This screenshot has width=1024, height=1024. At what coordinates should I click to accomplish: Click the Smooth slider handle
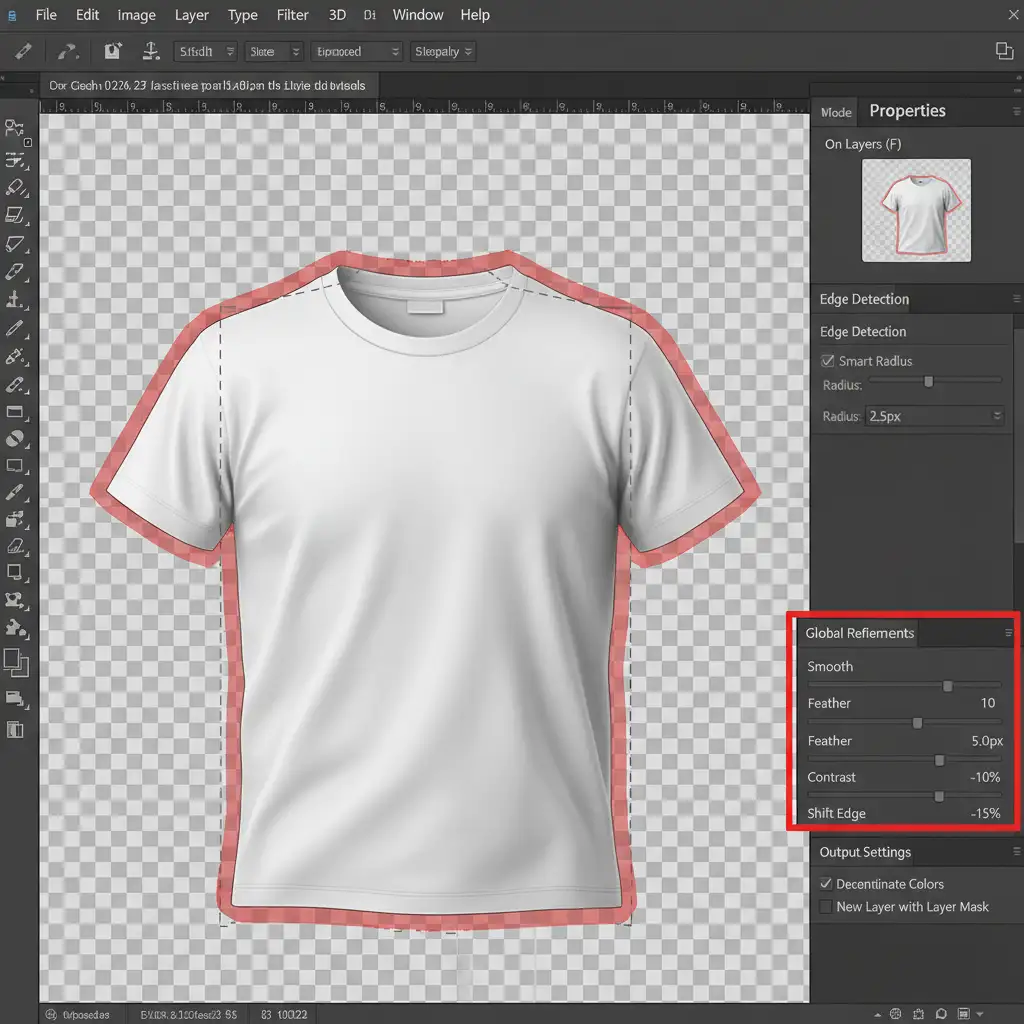point(947,686)
